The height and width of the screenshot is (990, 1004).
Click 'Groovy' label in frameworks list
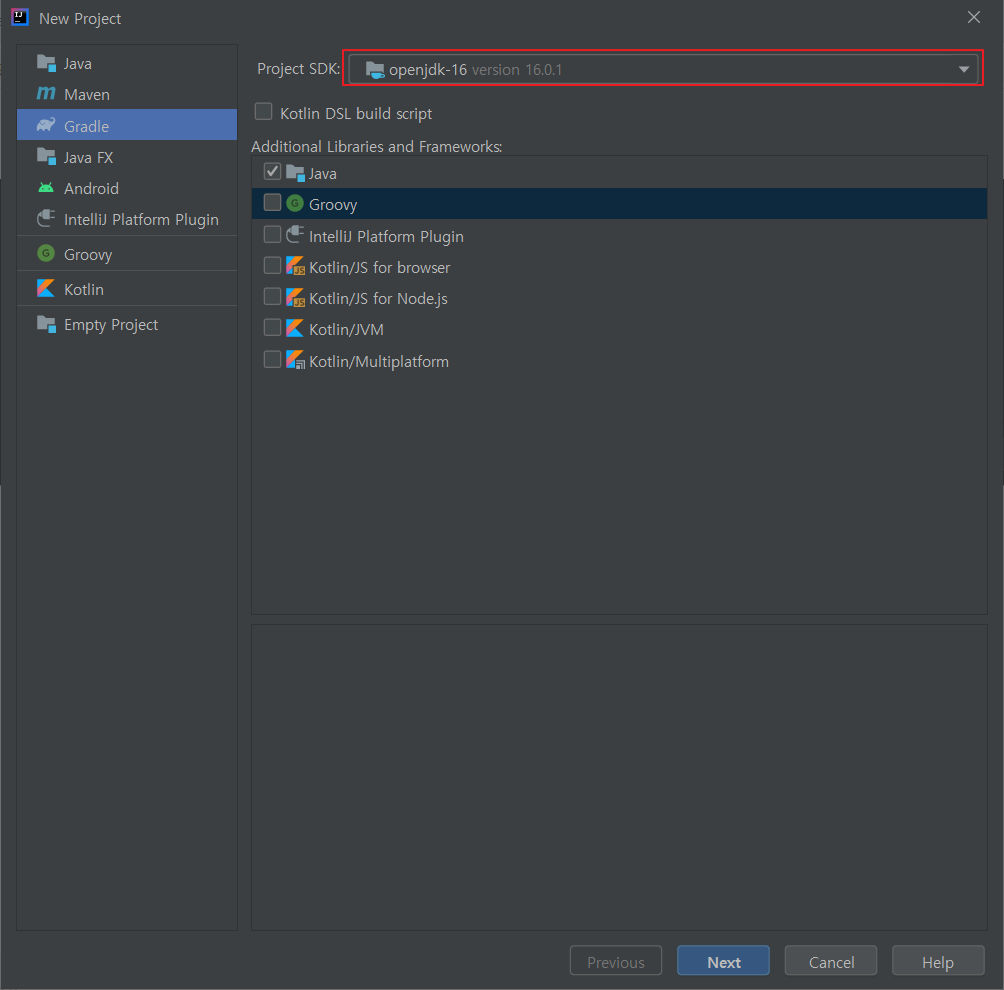(333, 205)
